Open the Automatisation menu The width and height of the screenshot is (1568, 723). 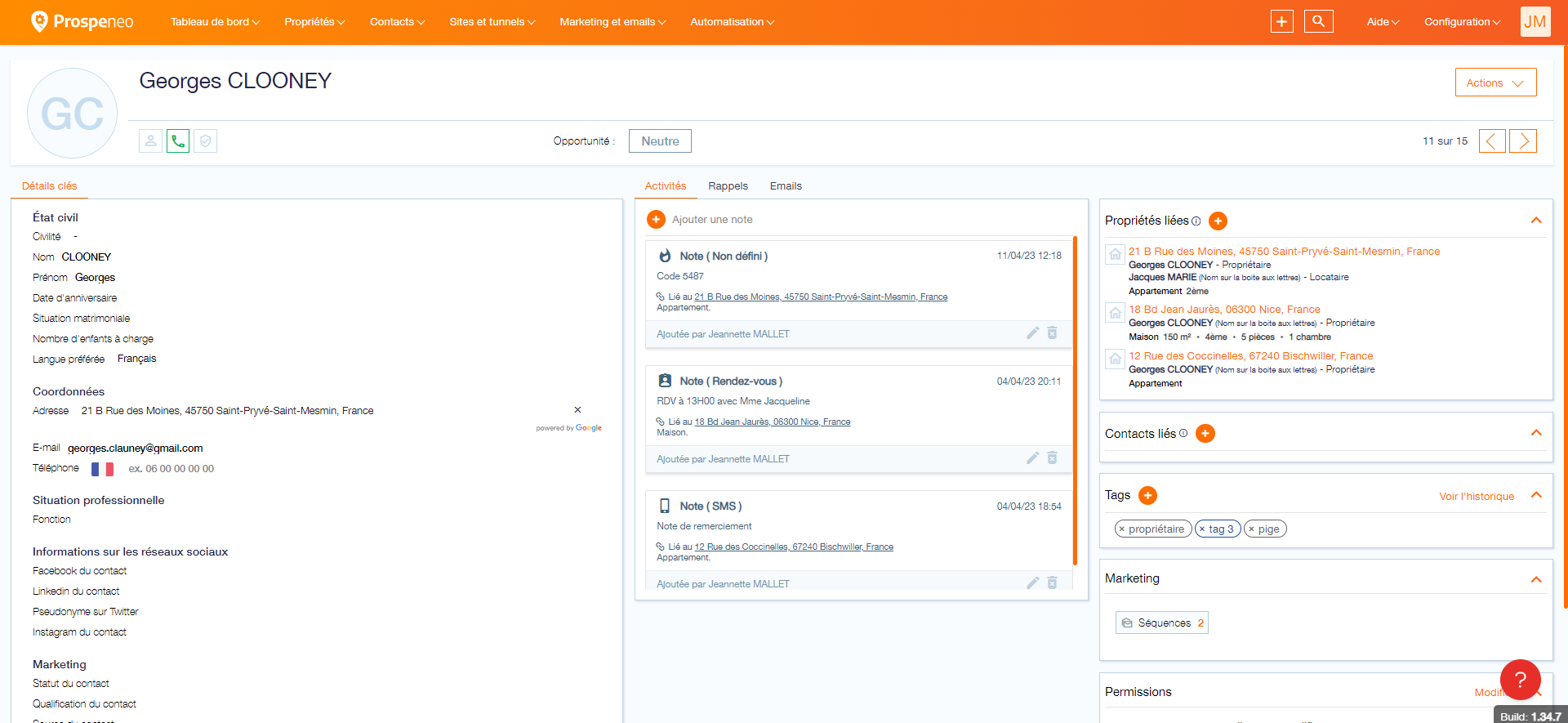click(732, 22)
